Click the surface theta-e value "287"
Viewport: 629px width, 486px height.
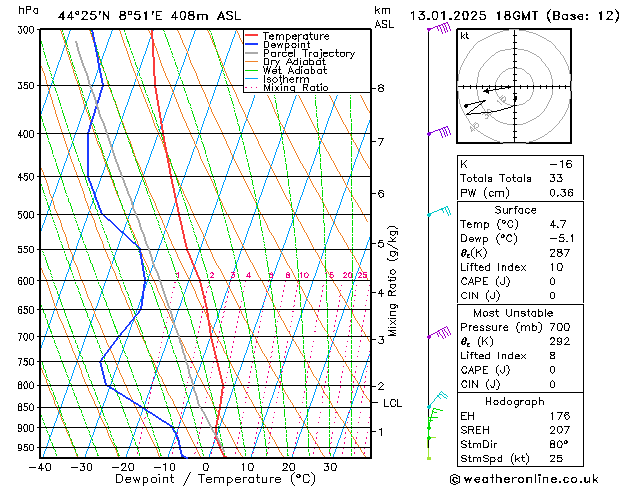[560, 253]
